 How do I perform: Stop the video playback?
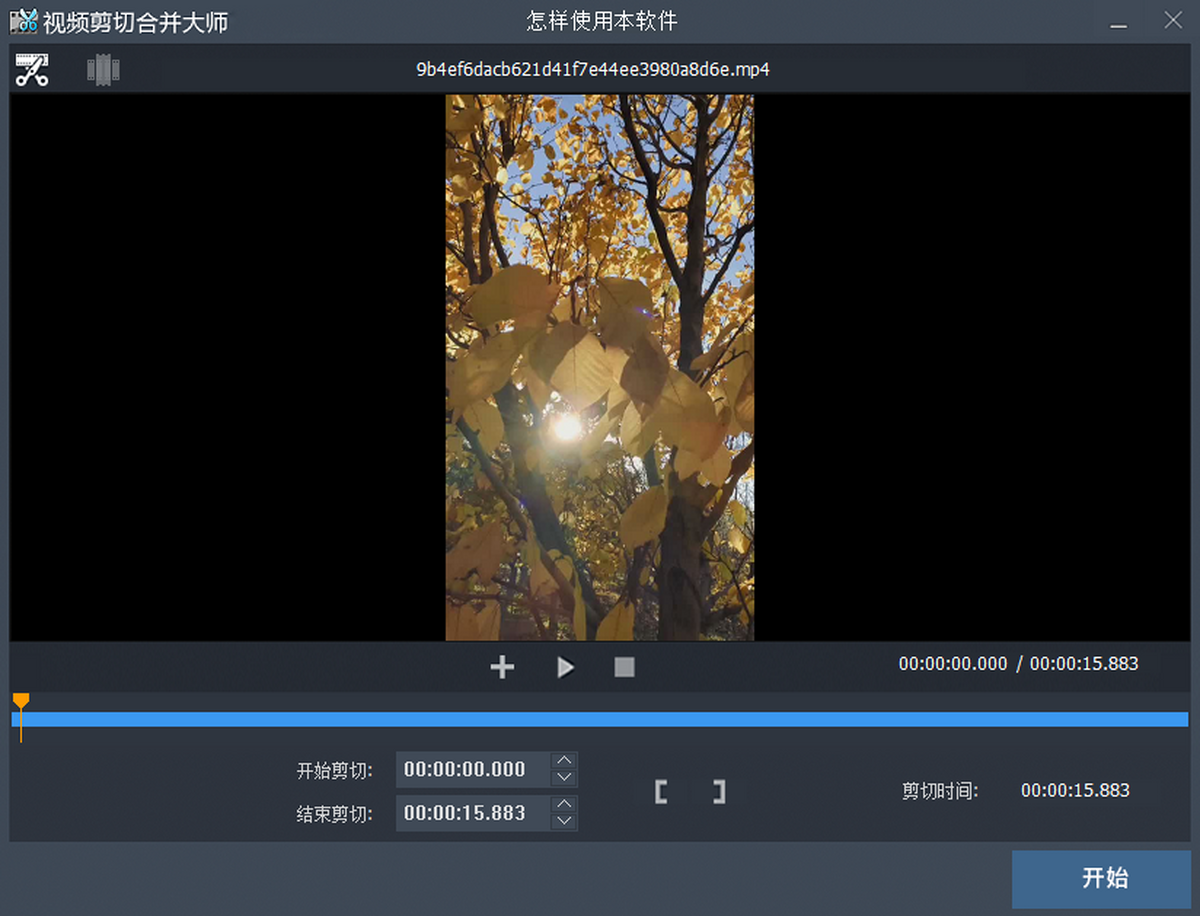point(624,667)
